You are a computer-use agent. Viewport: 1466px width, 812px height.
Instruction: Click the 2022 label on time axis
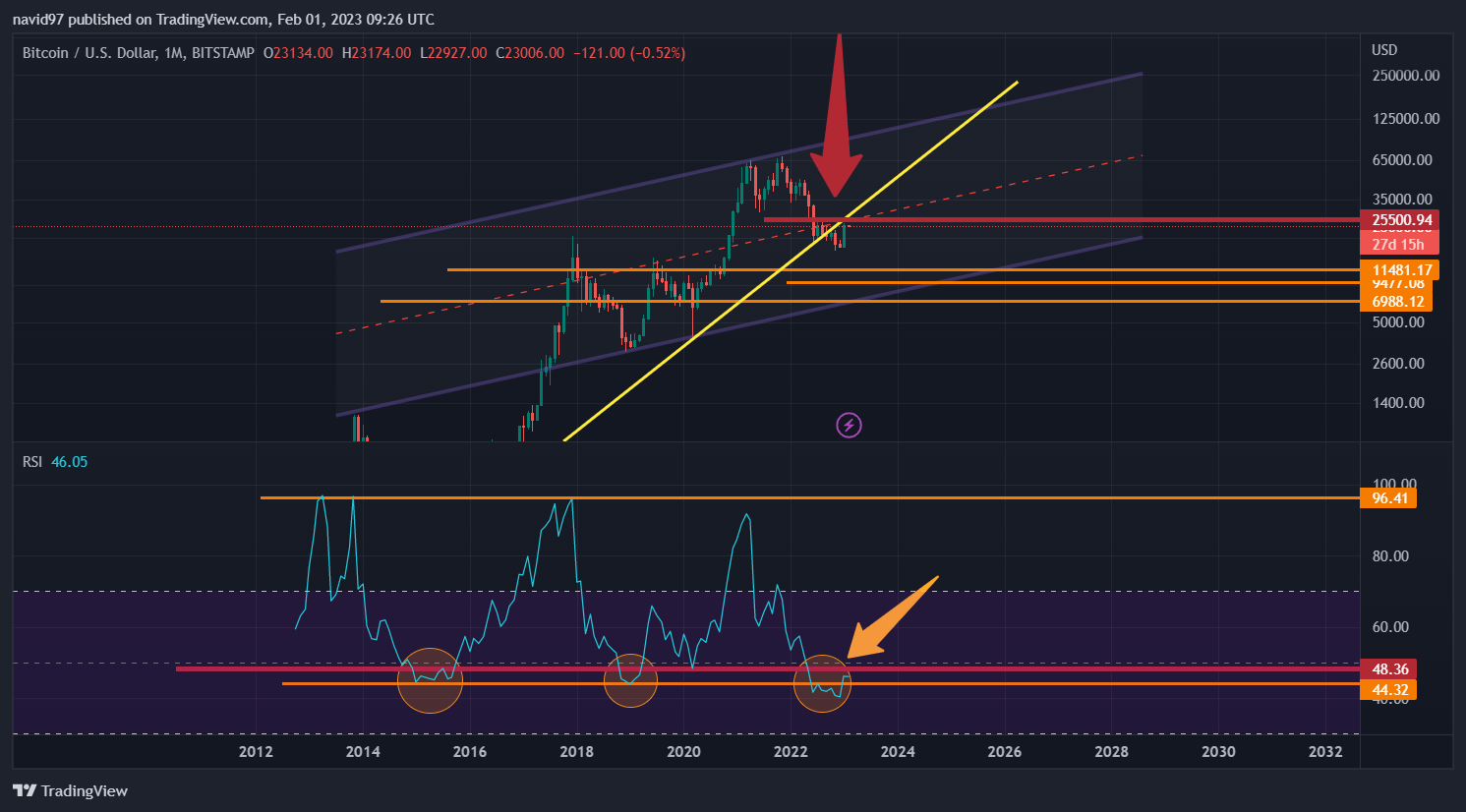791,752
